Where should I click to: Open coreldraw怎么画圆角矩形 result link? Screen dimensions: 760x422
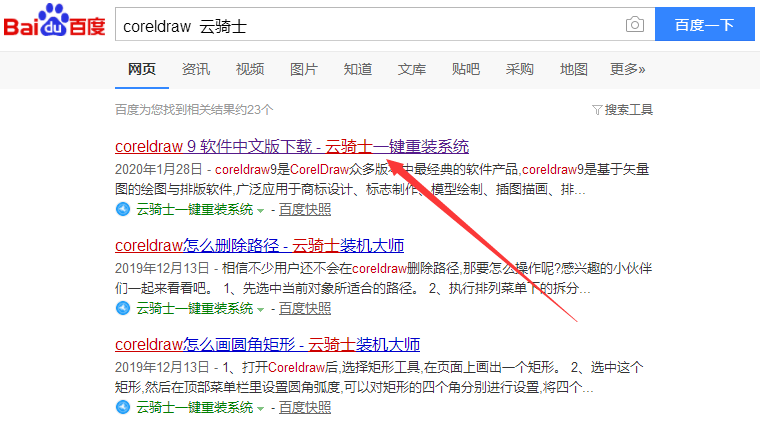(267, 344)
